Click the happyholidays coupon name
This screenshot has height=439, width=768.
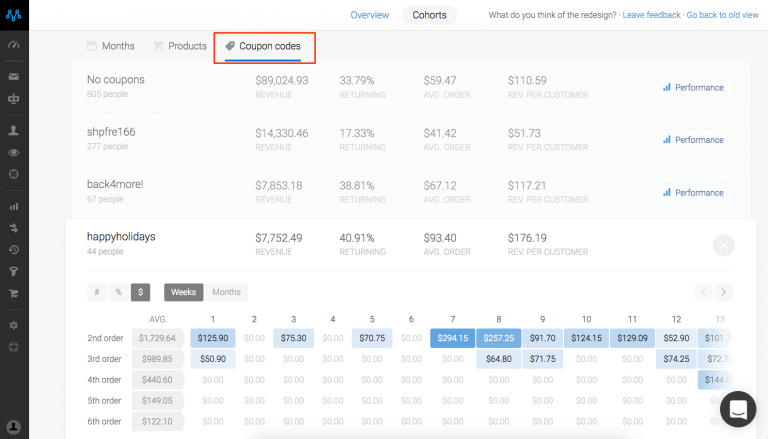click(121, 237)
